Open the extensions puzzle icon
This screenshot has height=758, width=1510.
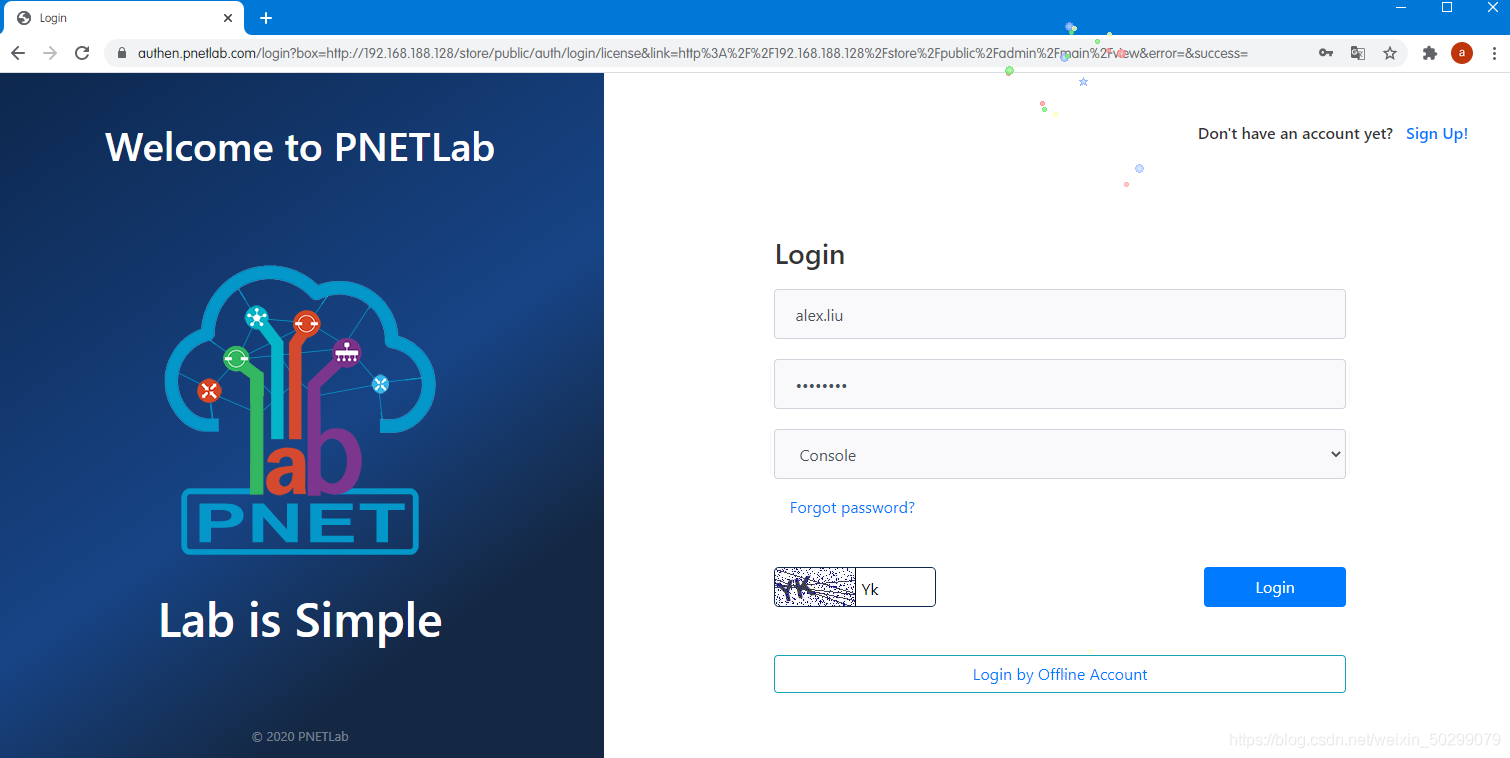click(1430, 53)
